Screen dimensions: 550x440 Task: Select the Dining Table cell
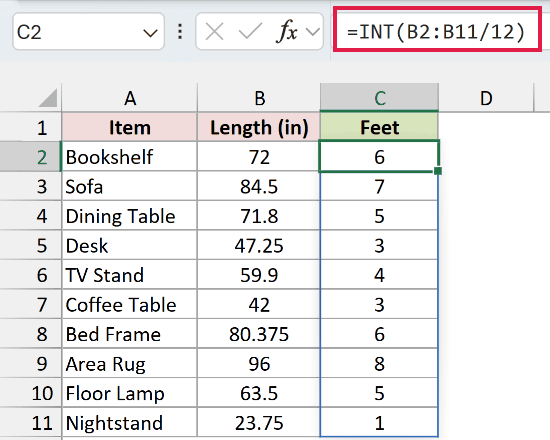coord(130,215)
